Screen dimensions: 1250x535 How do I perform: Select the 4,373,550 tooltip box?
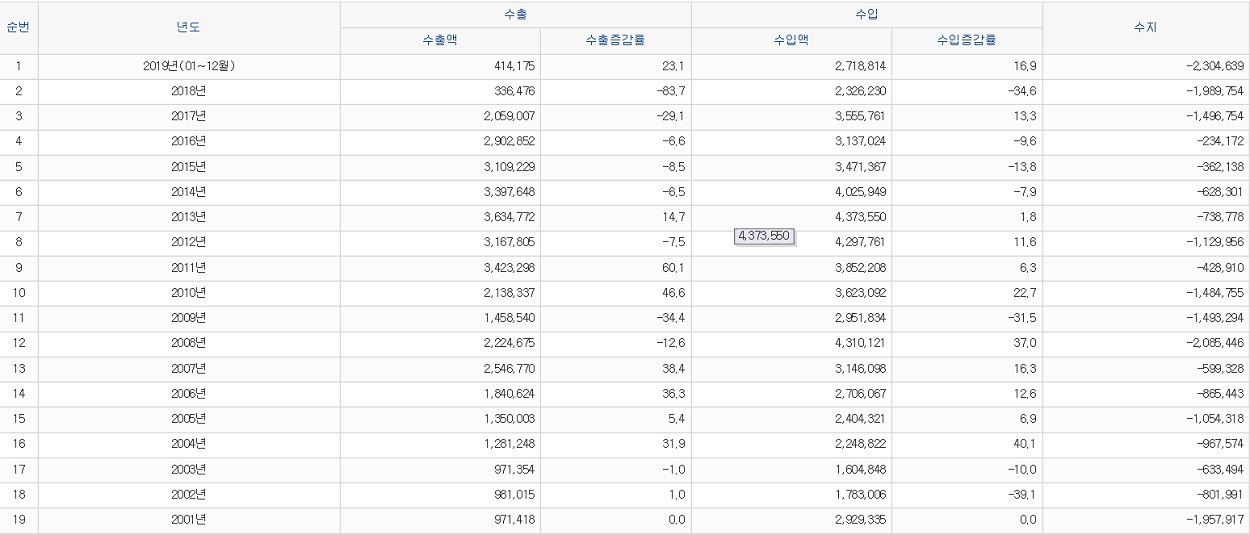tap(765, 236)
